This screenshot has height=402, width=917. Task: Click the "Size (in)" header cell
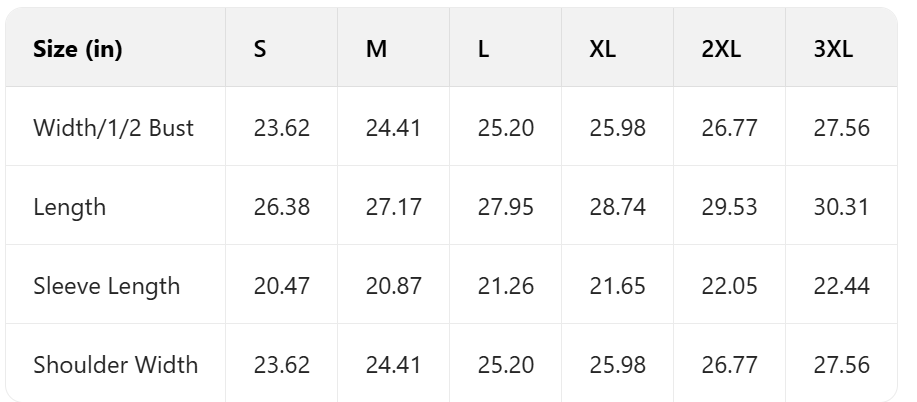click(78, 49)
